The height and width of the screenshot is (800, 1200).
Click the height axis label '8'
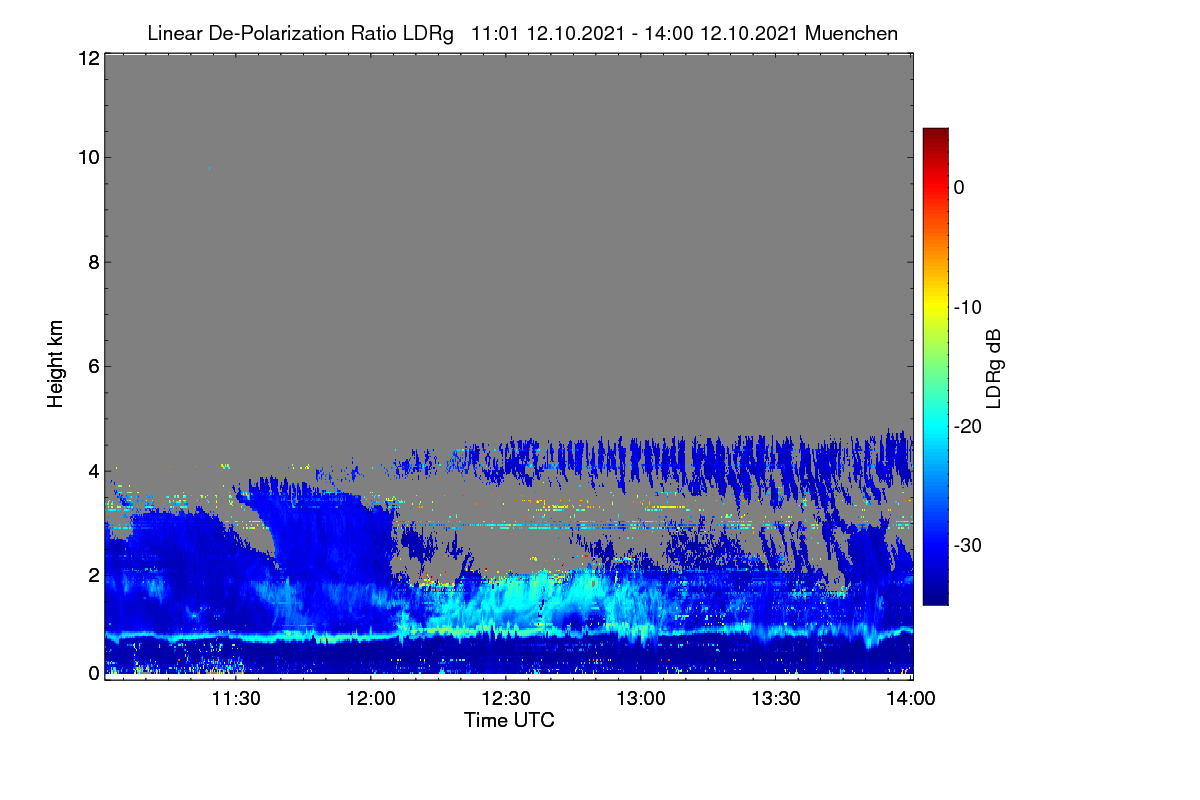[93, 262]
